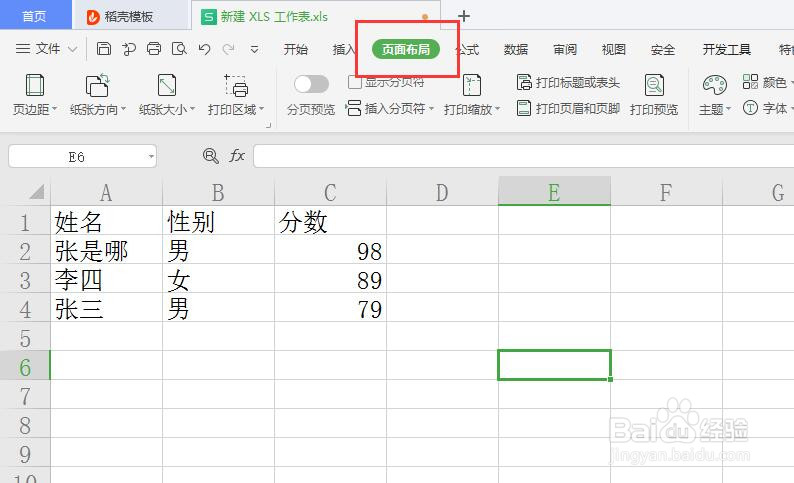794x483 pixels.
Task: Go to the 首页 home tab
Action: [35, 16]
